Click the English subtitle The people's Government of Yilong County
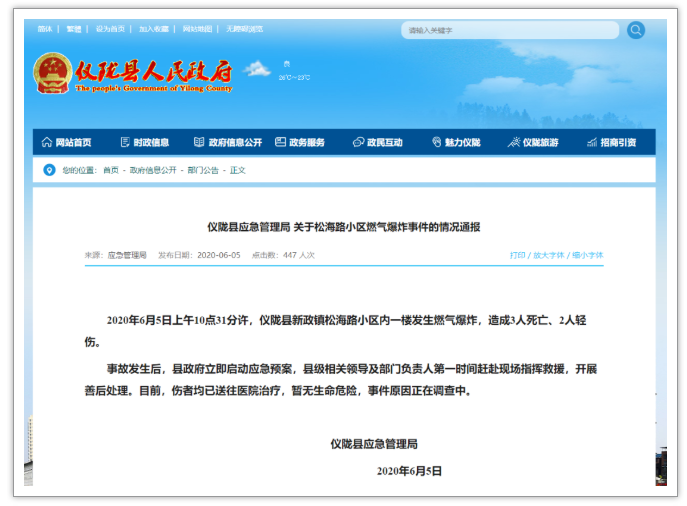Screen dimensions: 687x506 [153, 88]
